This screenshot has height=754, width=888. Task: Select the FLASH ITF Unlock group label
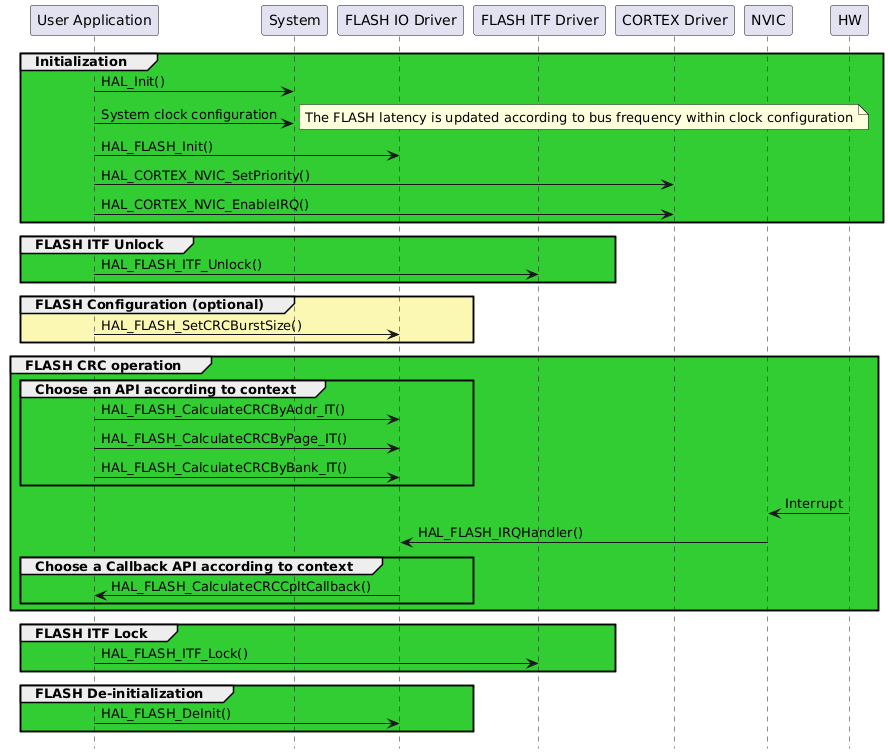(99, 245)
